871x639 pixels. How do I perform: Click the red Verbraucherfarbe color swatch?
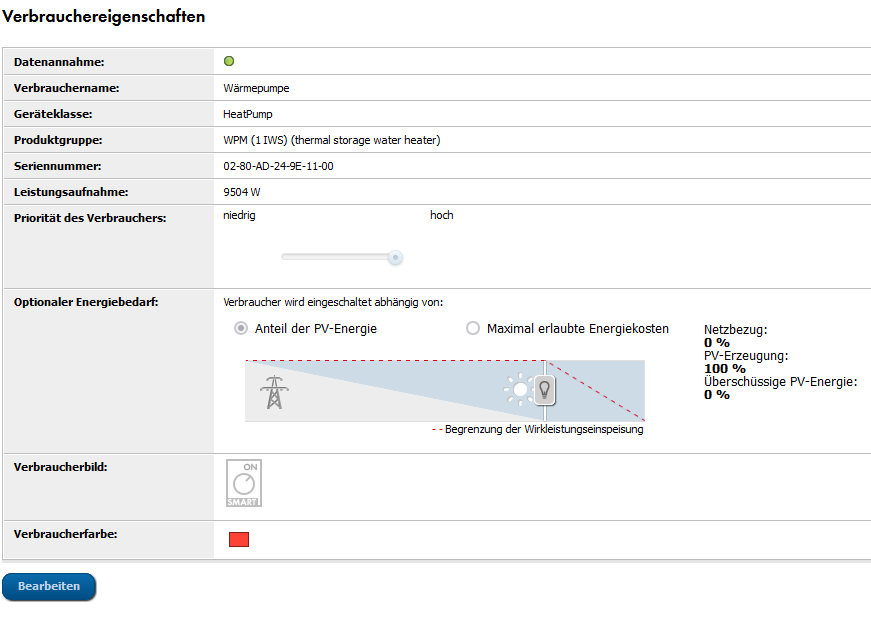point(239,540)
